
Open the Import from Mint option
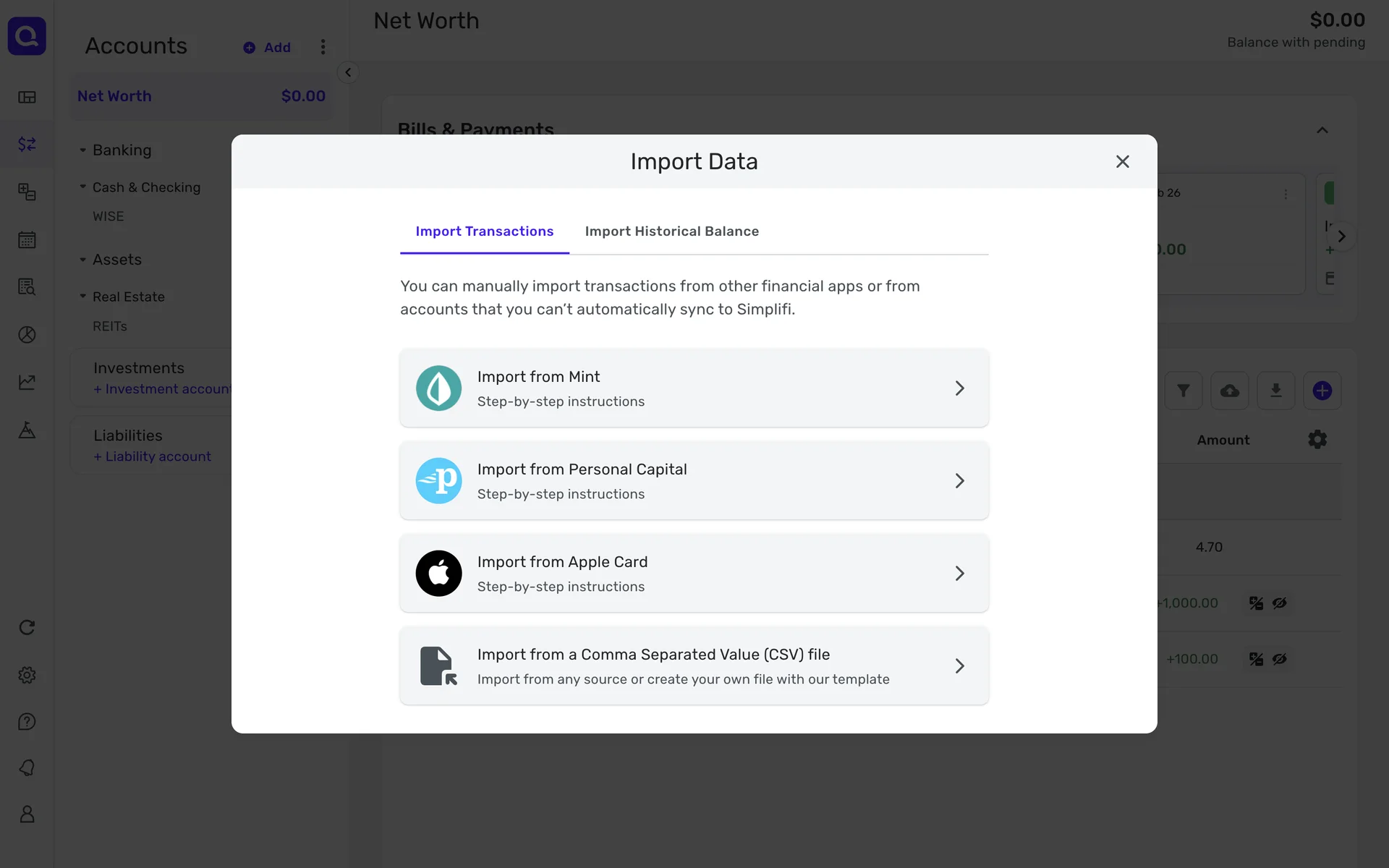click(693, 388)
